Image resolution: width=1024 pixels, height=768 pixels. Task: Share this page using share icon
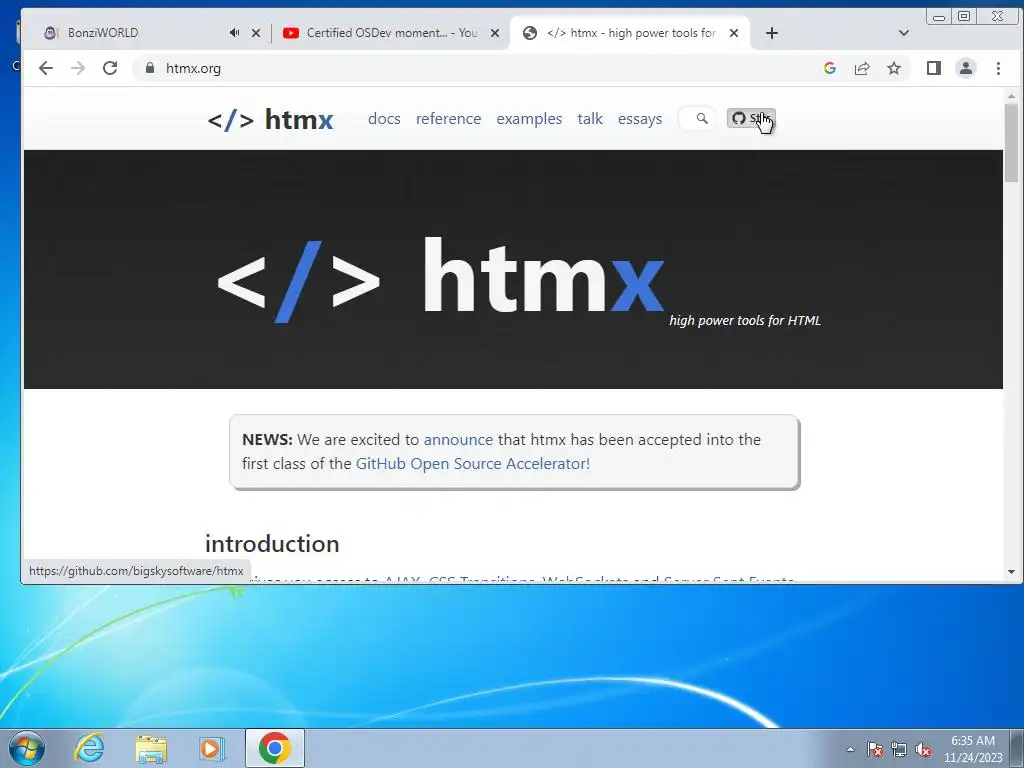[862, 68]
